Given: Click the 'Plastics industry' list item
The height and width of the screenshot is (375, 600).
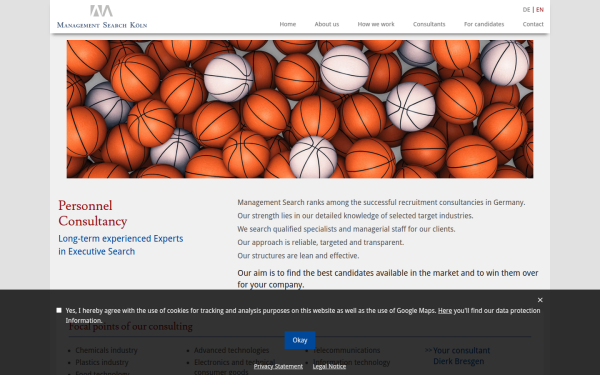Looking at the screenshot, I should (102, 362).
